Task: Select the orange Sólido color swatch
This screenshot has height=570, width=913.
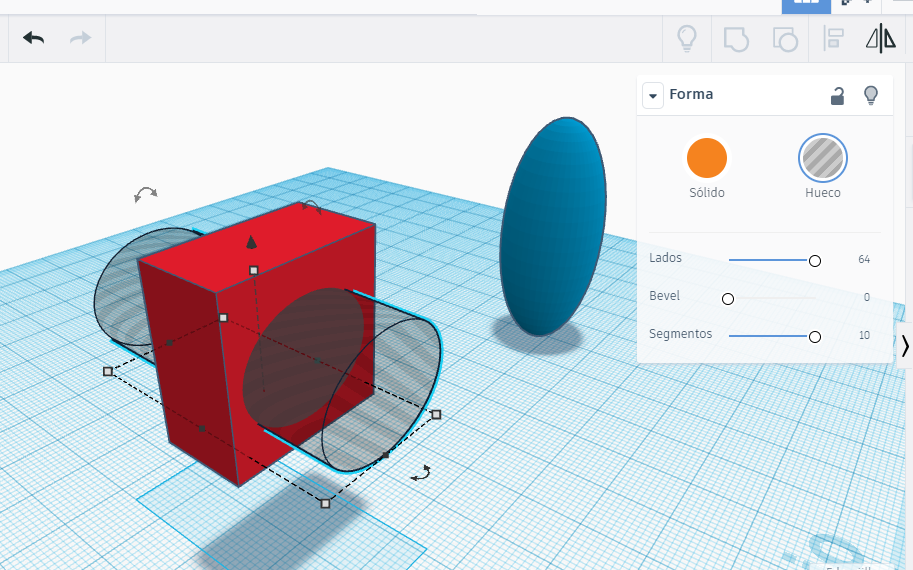Action: [x=707, y=158]
